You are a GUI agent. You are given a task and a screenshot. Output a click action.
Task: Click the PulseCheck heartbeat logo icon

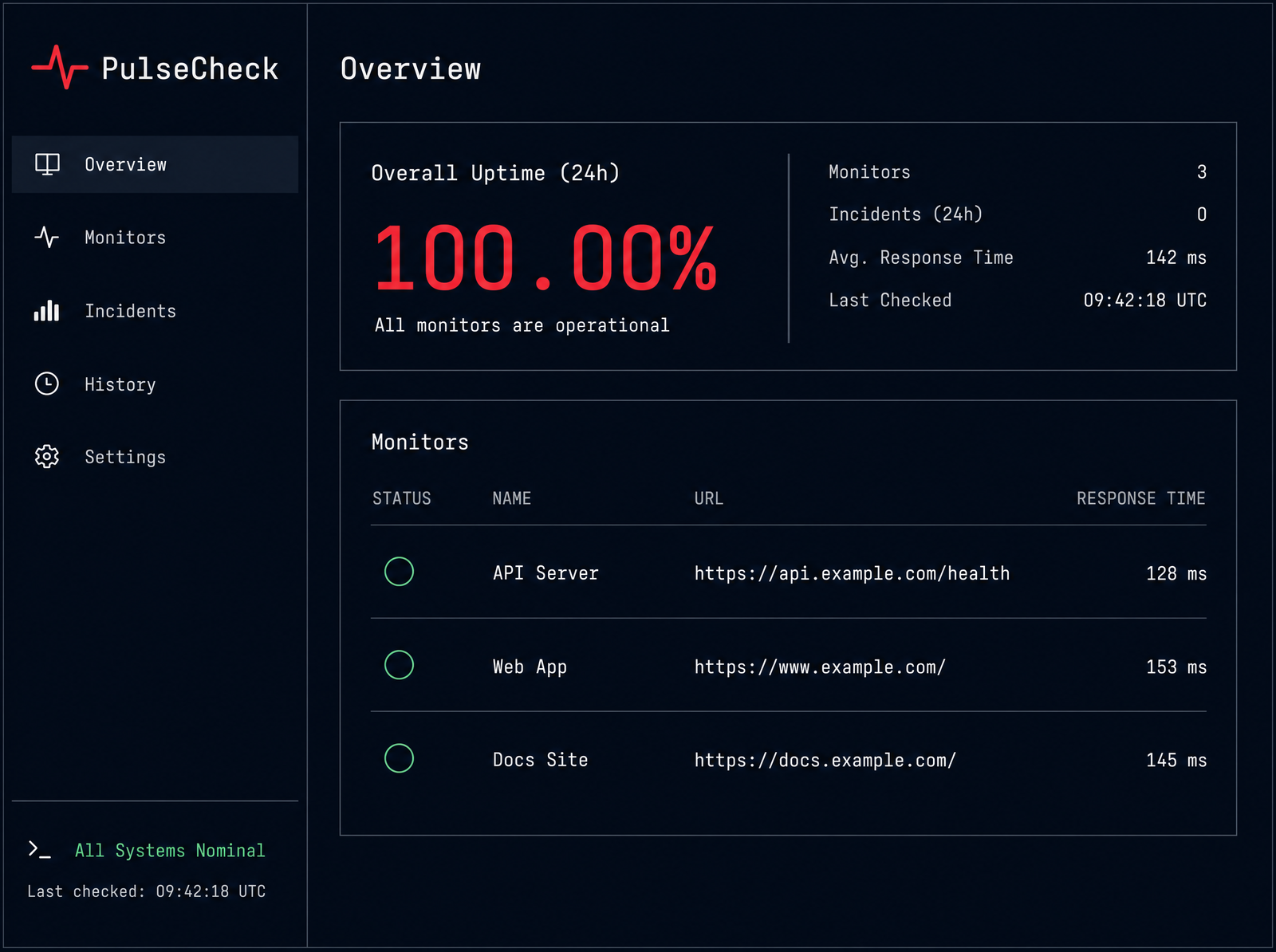coord(60,67)
